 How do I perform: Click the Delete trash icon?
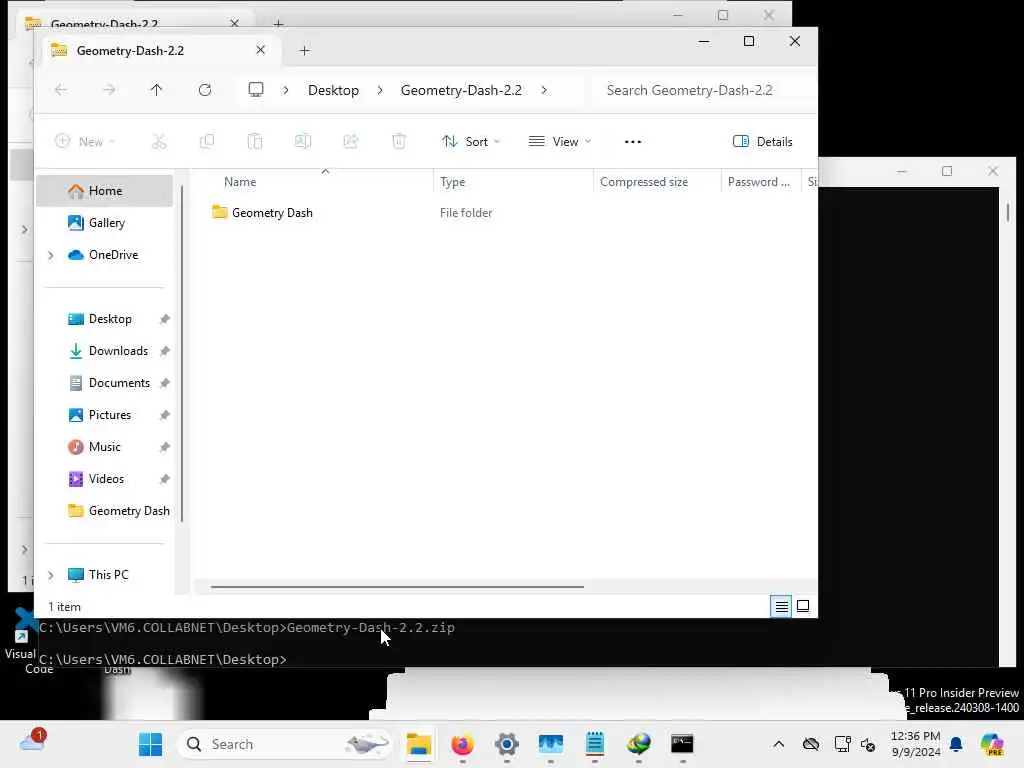click(399, 141)
